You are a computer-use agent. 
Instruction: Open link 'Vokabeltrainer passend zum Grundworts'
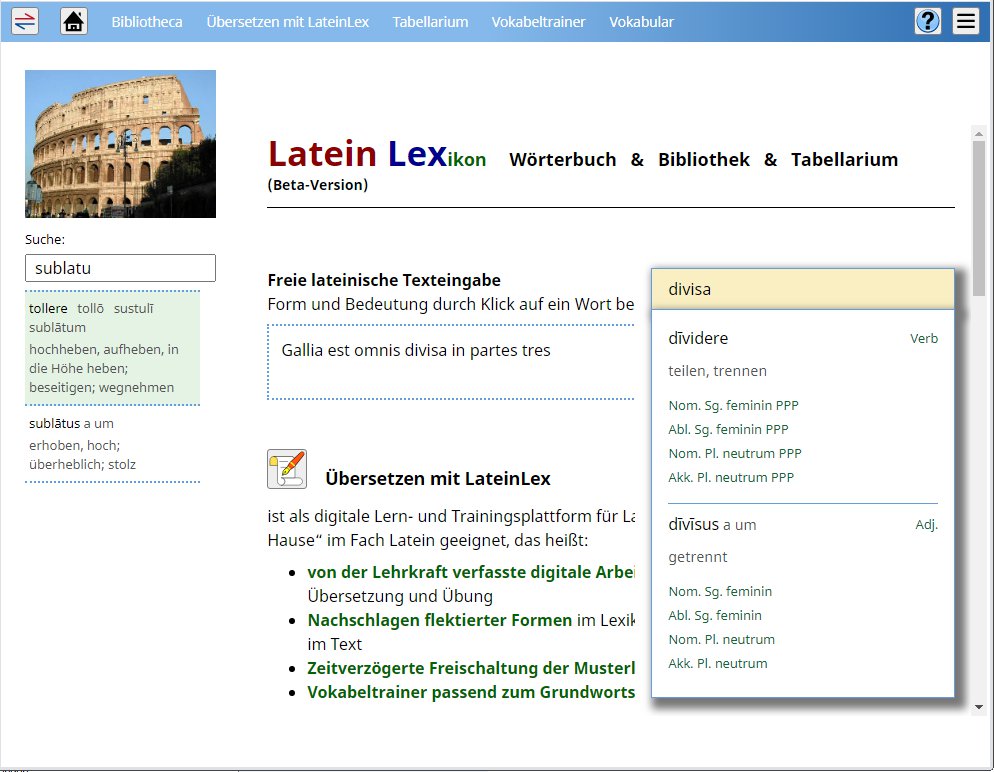[471, 693]
